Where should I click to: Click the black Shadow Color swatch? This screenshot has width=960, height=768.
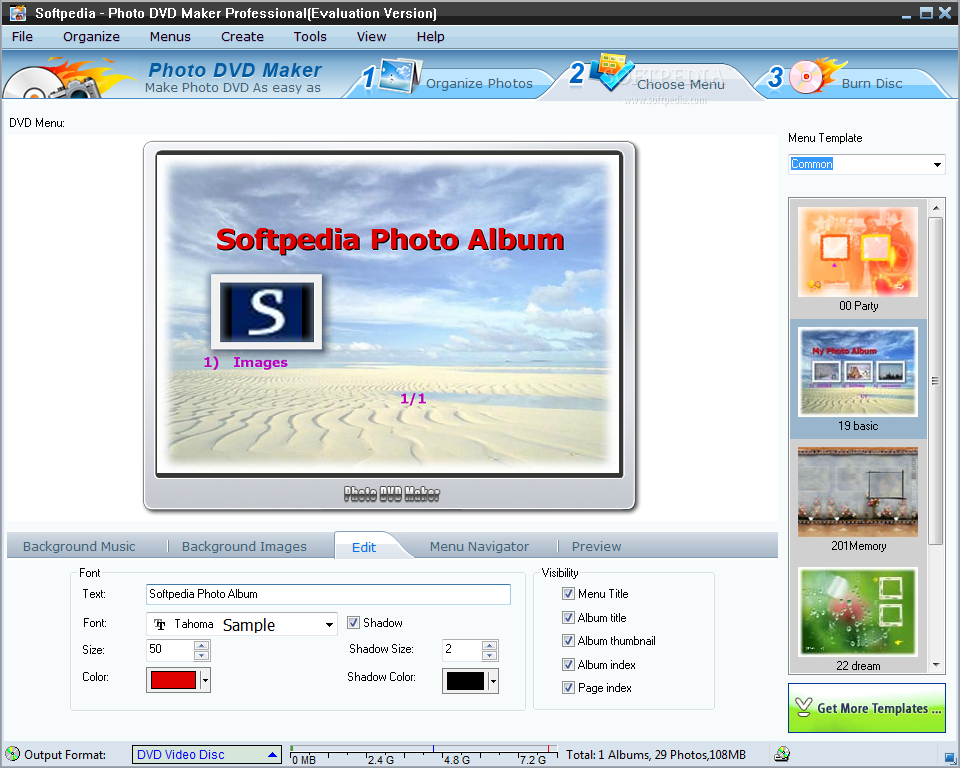(465, 680)
